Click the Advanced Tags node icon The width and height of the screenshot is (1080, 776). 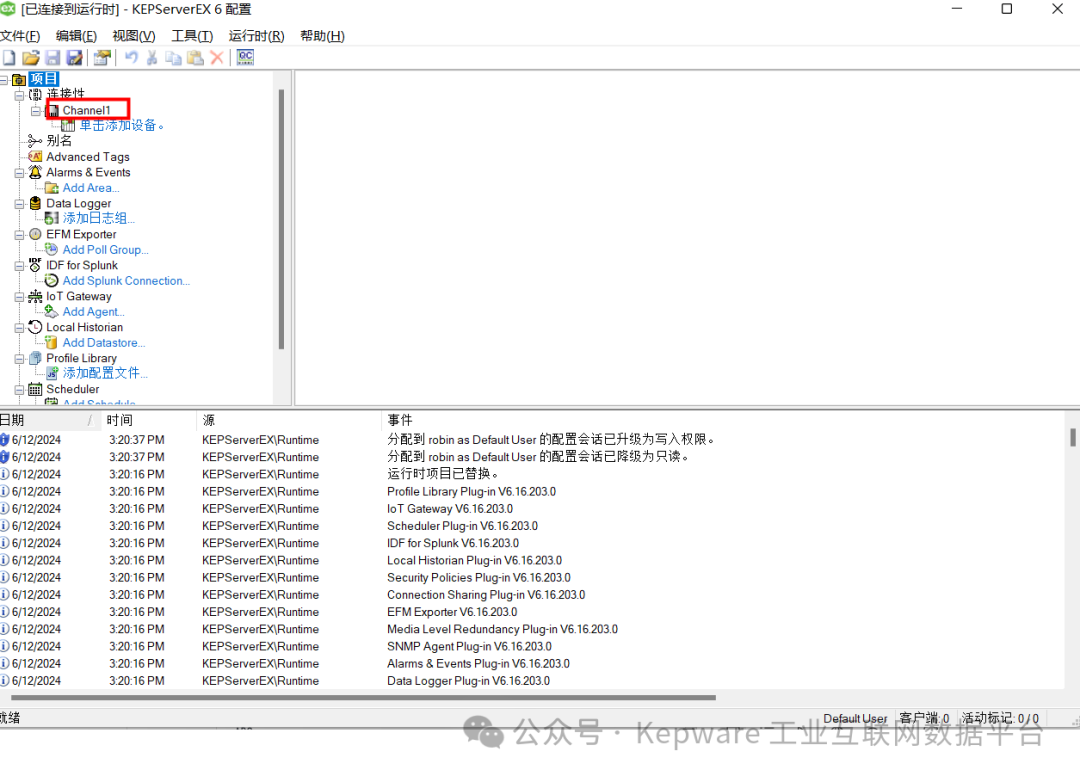coord(35,157)
